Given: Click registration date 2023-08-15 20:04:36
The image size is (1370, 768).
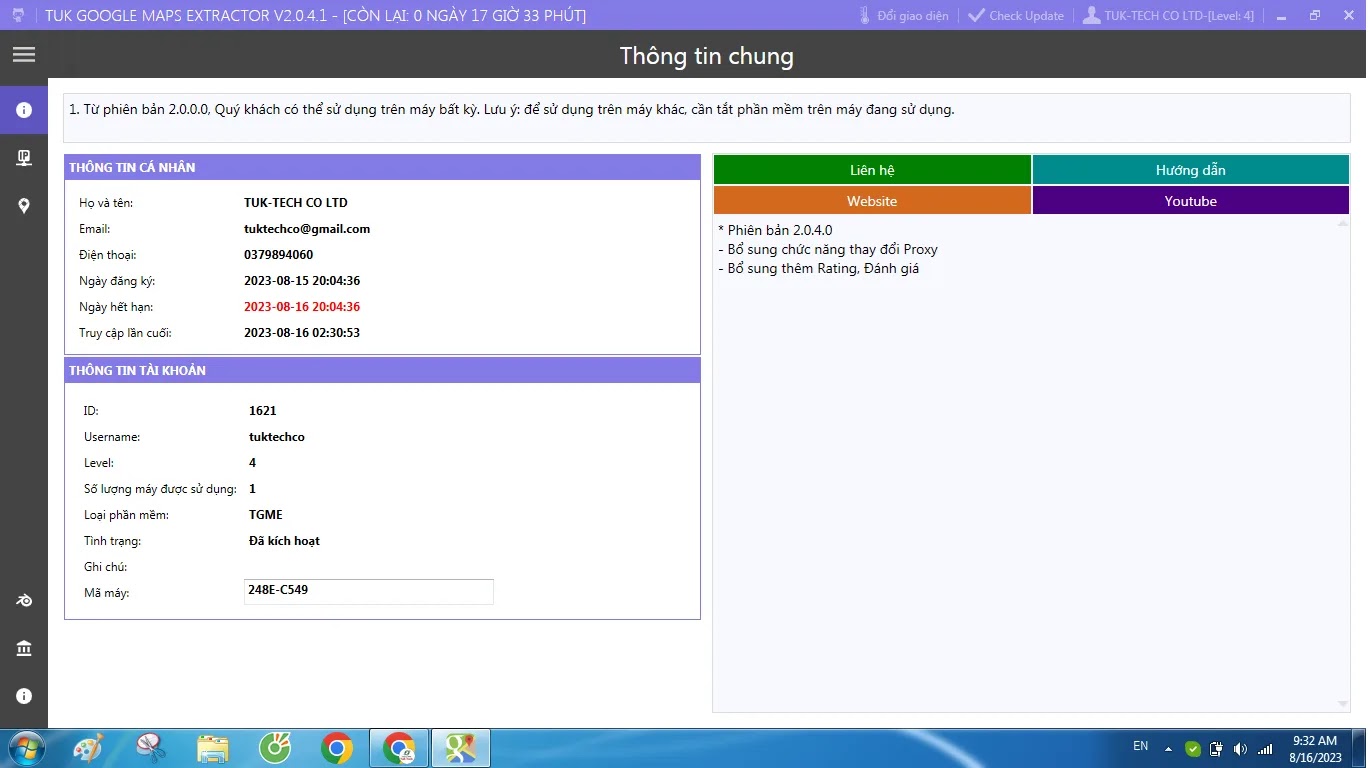Looking at the screenshot, I should (x=302, y=281).
